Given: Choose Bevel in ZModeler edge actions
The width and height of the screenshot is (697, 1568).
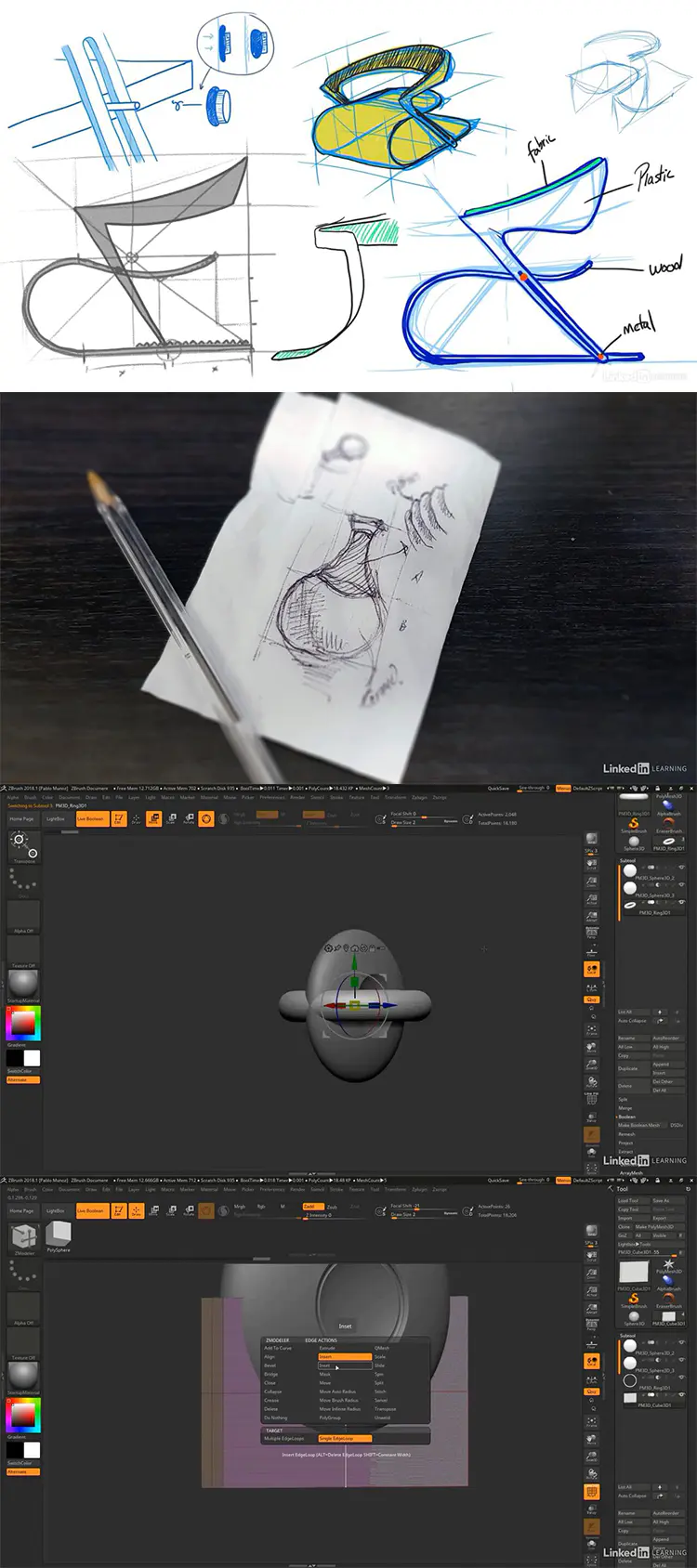Looking at the screenshot, I should 270,1365.
